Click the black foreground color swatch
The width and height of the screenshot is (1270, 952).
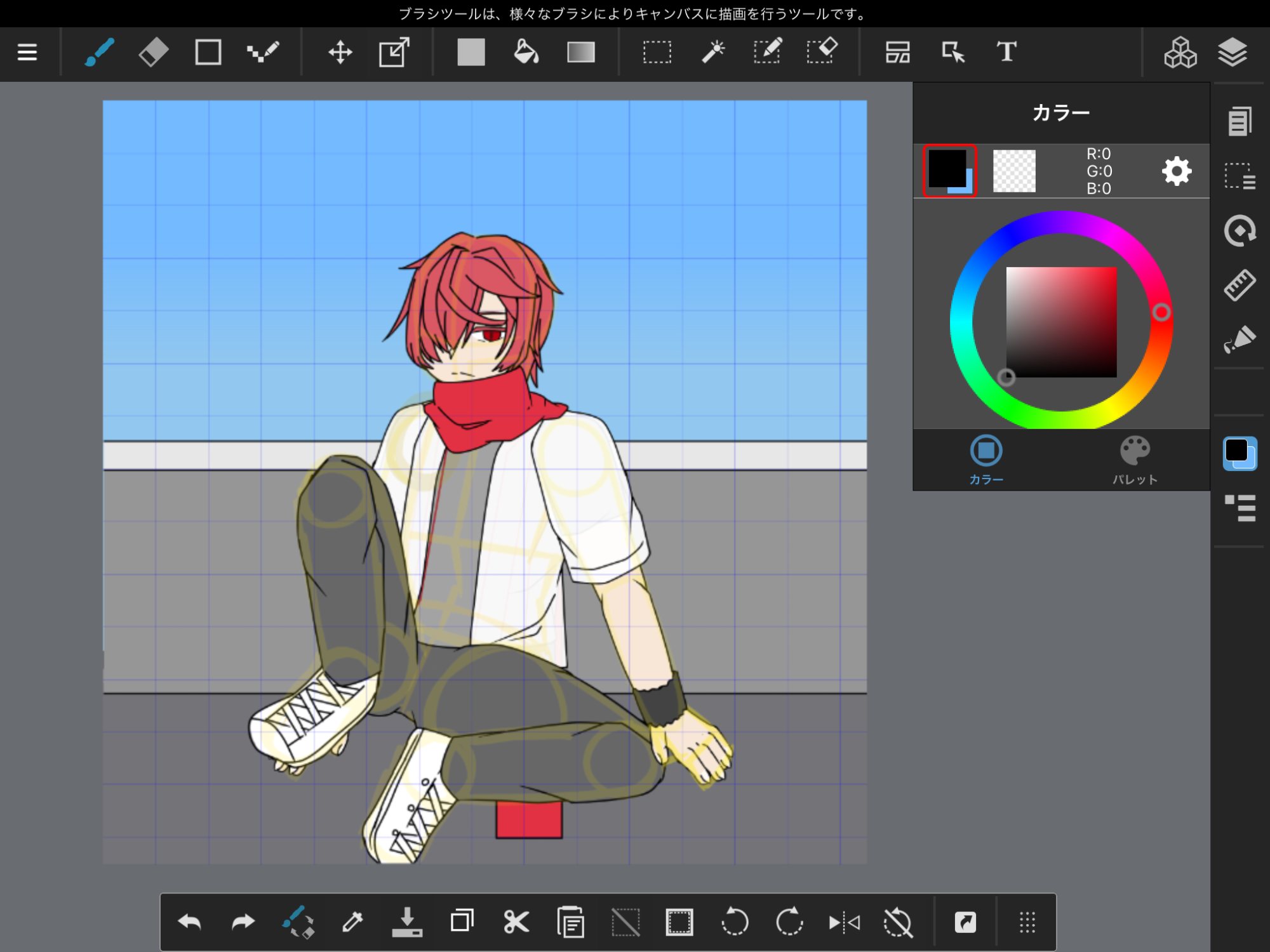(x=946, y=168)
